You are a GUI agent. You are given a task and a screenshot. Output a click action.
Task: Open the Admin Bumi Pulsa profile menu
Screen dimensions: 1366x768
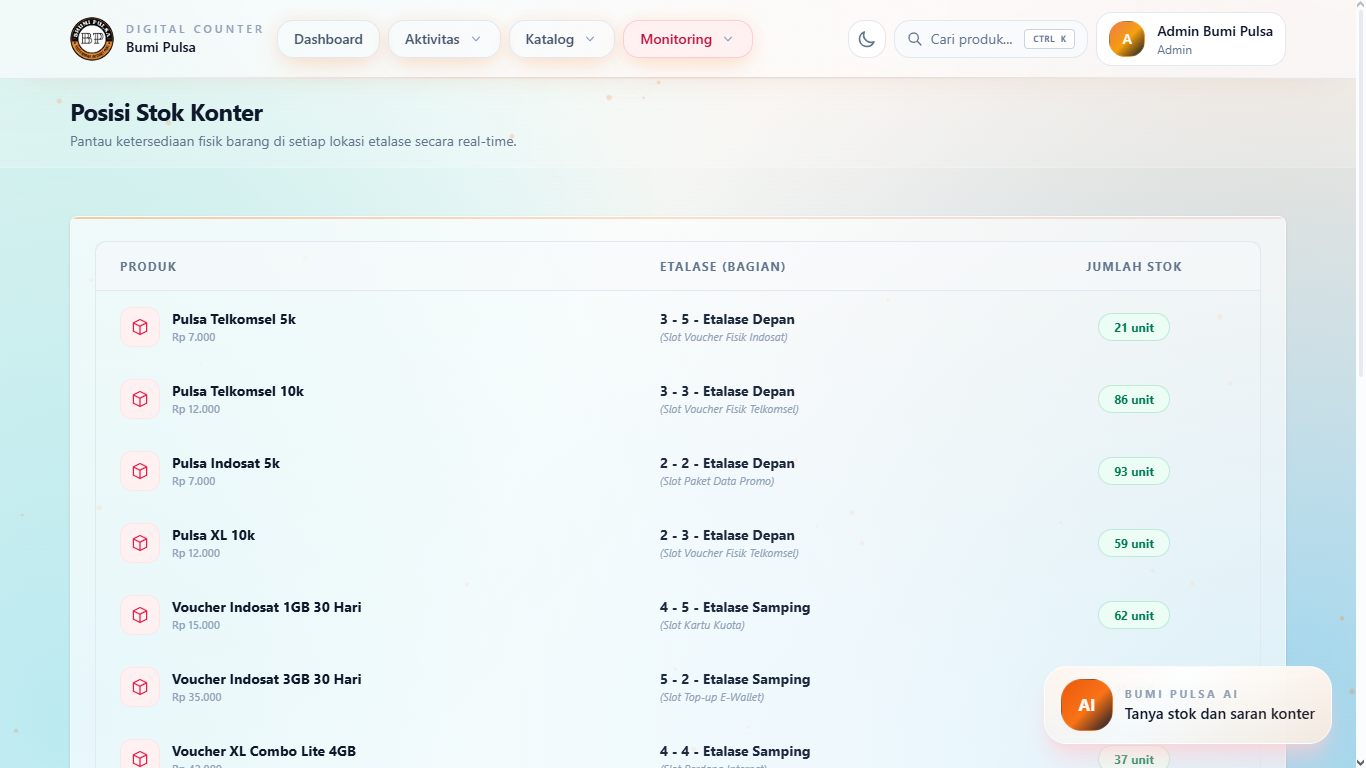pos(1191,39)
